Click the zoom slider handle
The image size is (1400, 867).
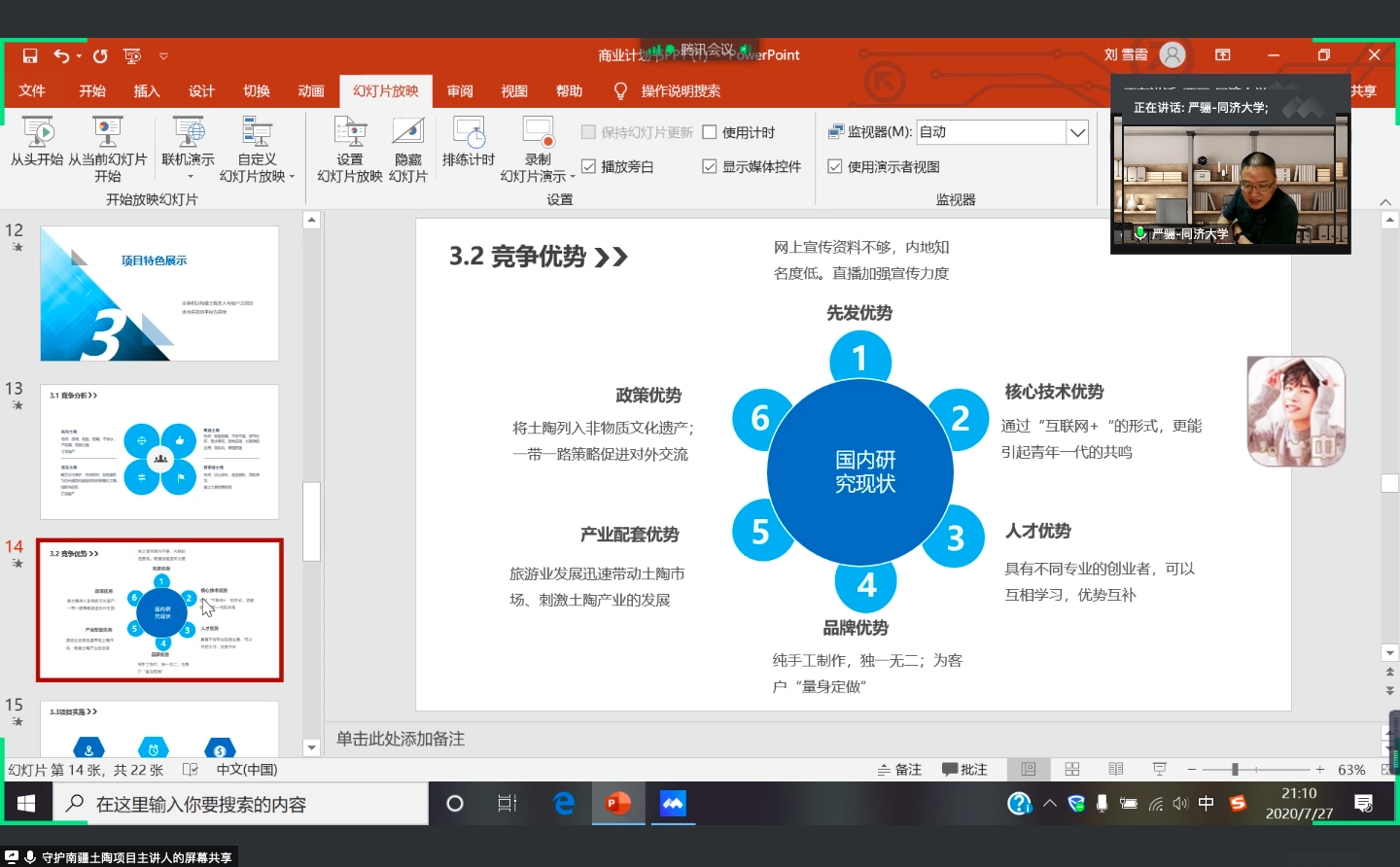[x=1235, y=770]
